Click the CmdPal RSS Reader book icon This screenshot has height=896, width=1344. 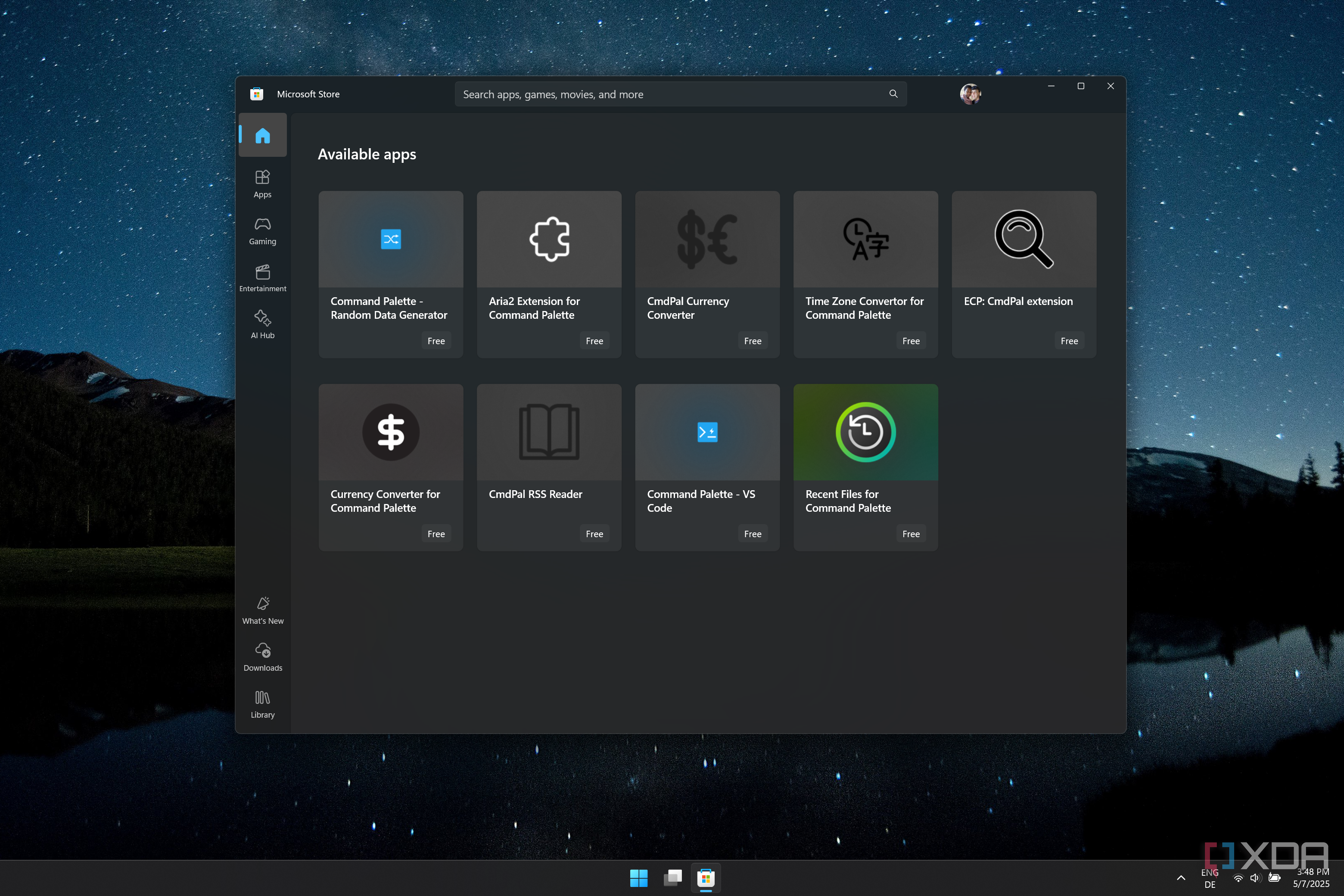549,432
